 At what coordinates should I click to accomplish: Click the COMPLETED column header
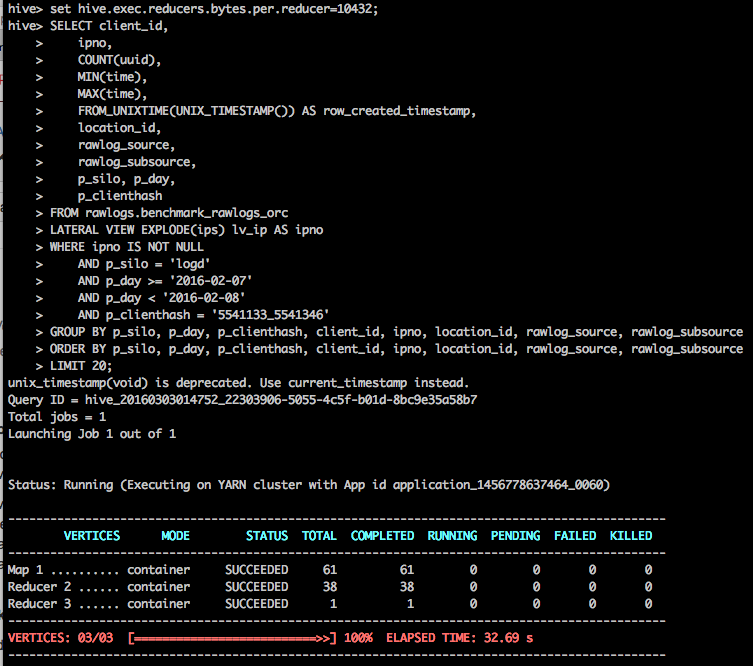[x=382, y=536]
